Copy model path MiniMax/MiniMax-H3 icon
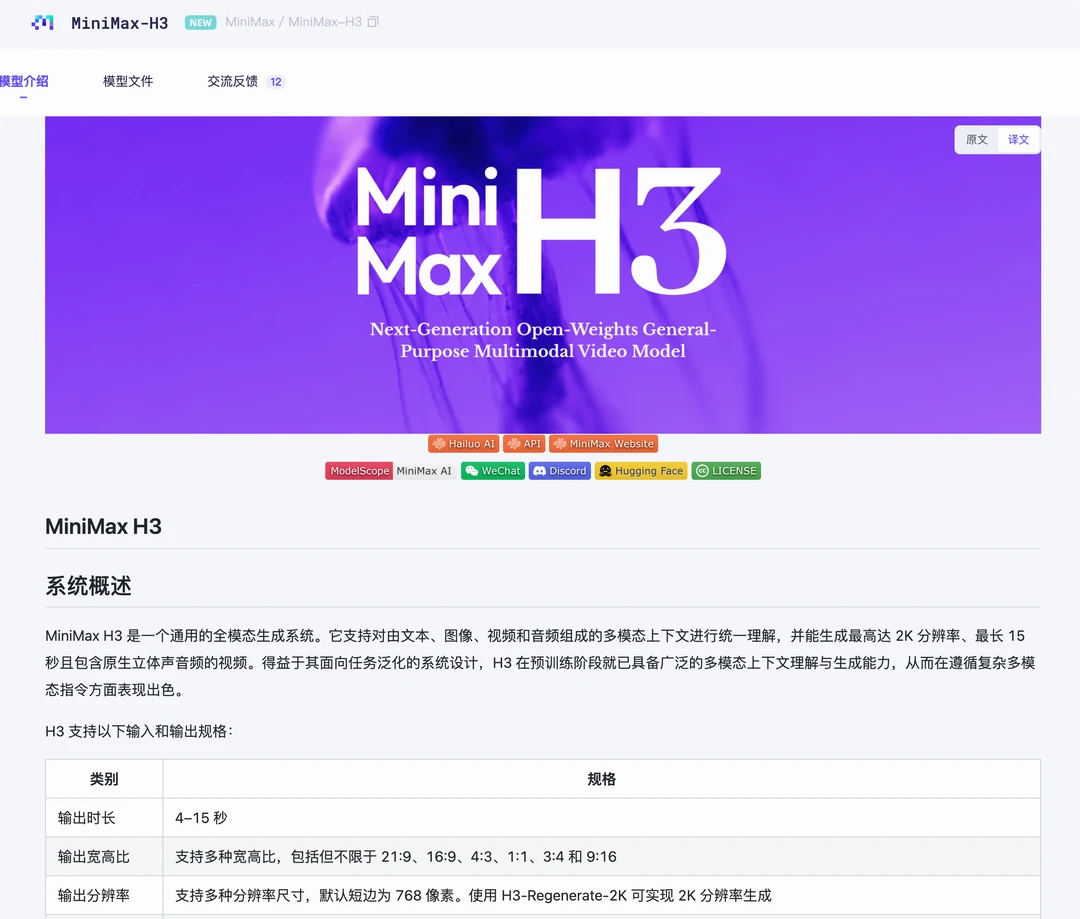This screenshot has width=1080, height=919. pyautogui.click(x=373, y=22)
